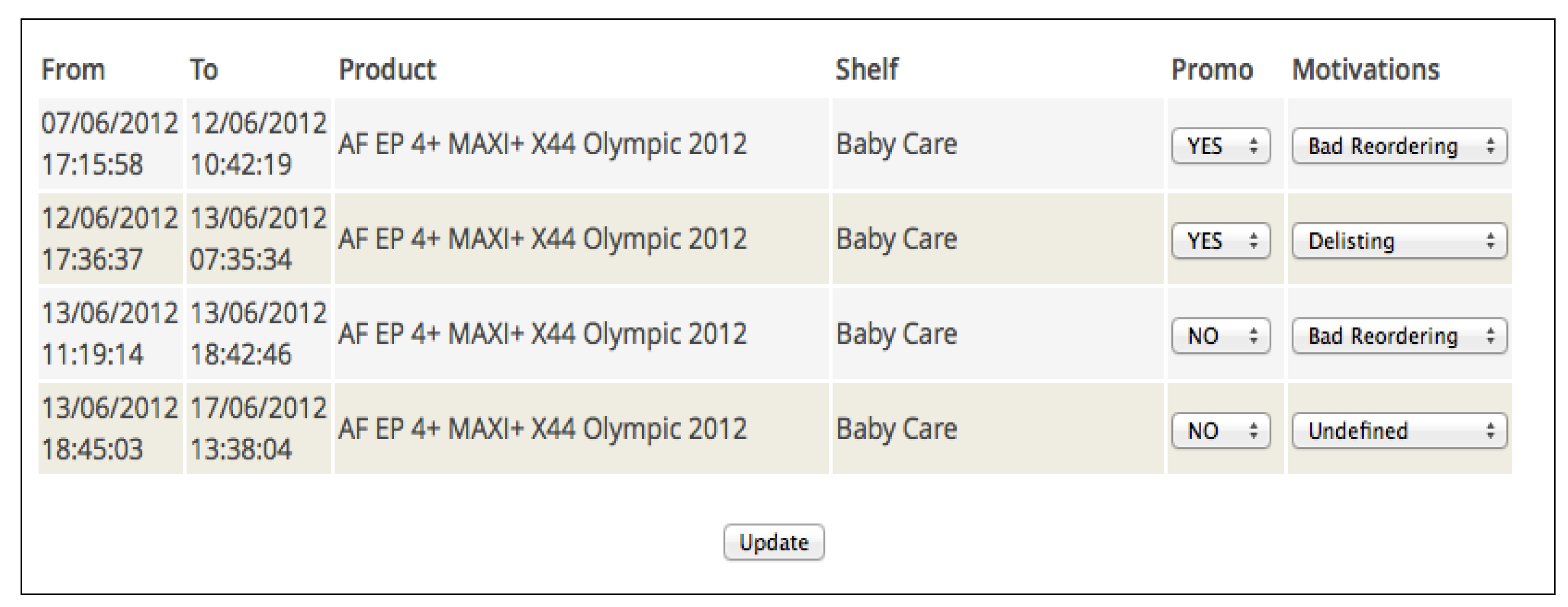This screenshot has width=1568, height=607.
Task: Click the To column header
Action: click(204, 69)
